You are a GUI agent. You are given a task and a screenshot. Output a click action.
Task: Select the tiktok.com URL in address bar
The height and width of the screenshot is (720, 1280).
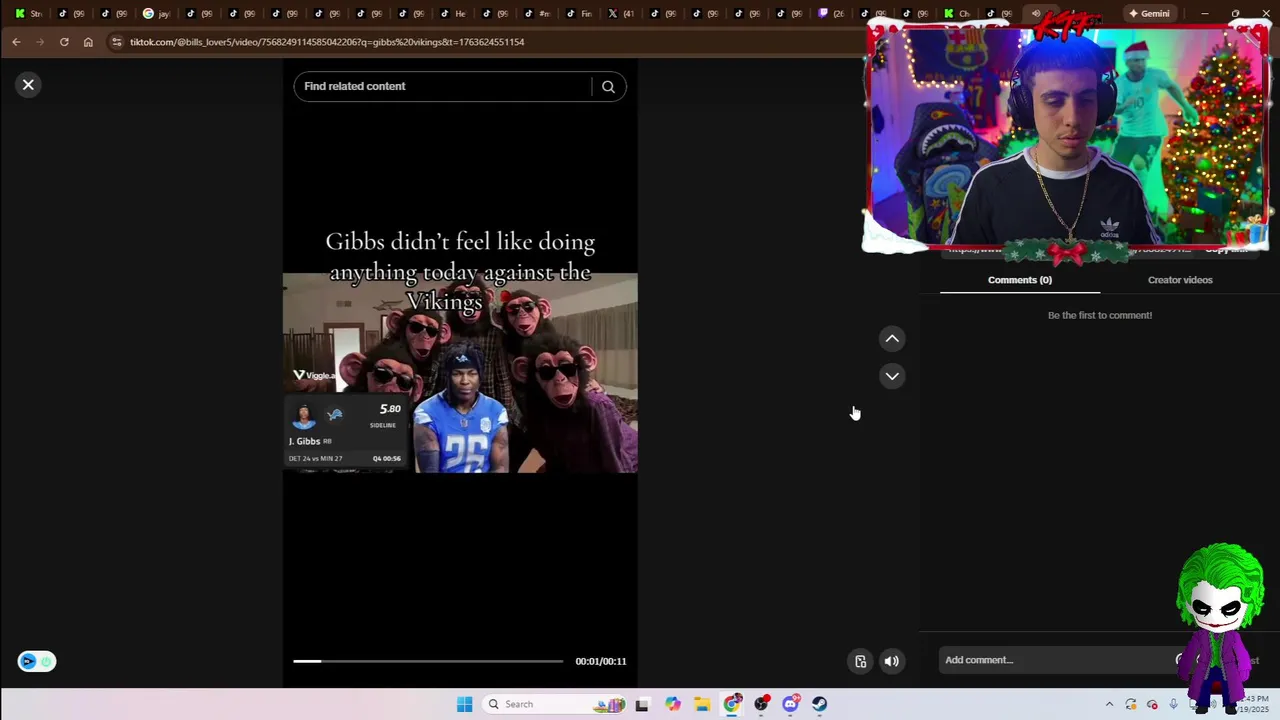(327, 42)
